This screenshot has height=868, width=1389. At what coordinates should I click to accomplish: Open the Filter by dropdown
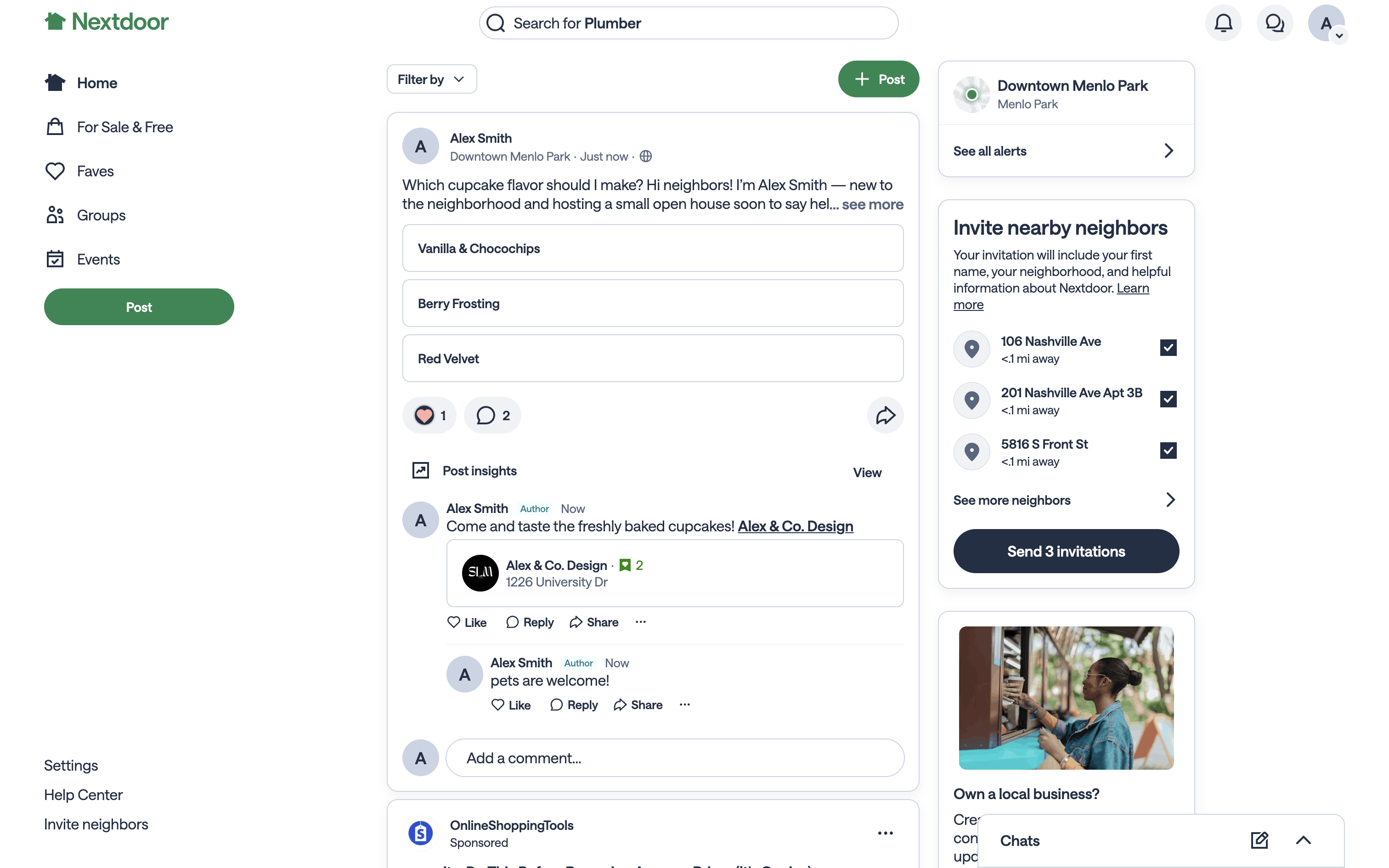tap(432, 79)
